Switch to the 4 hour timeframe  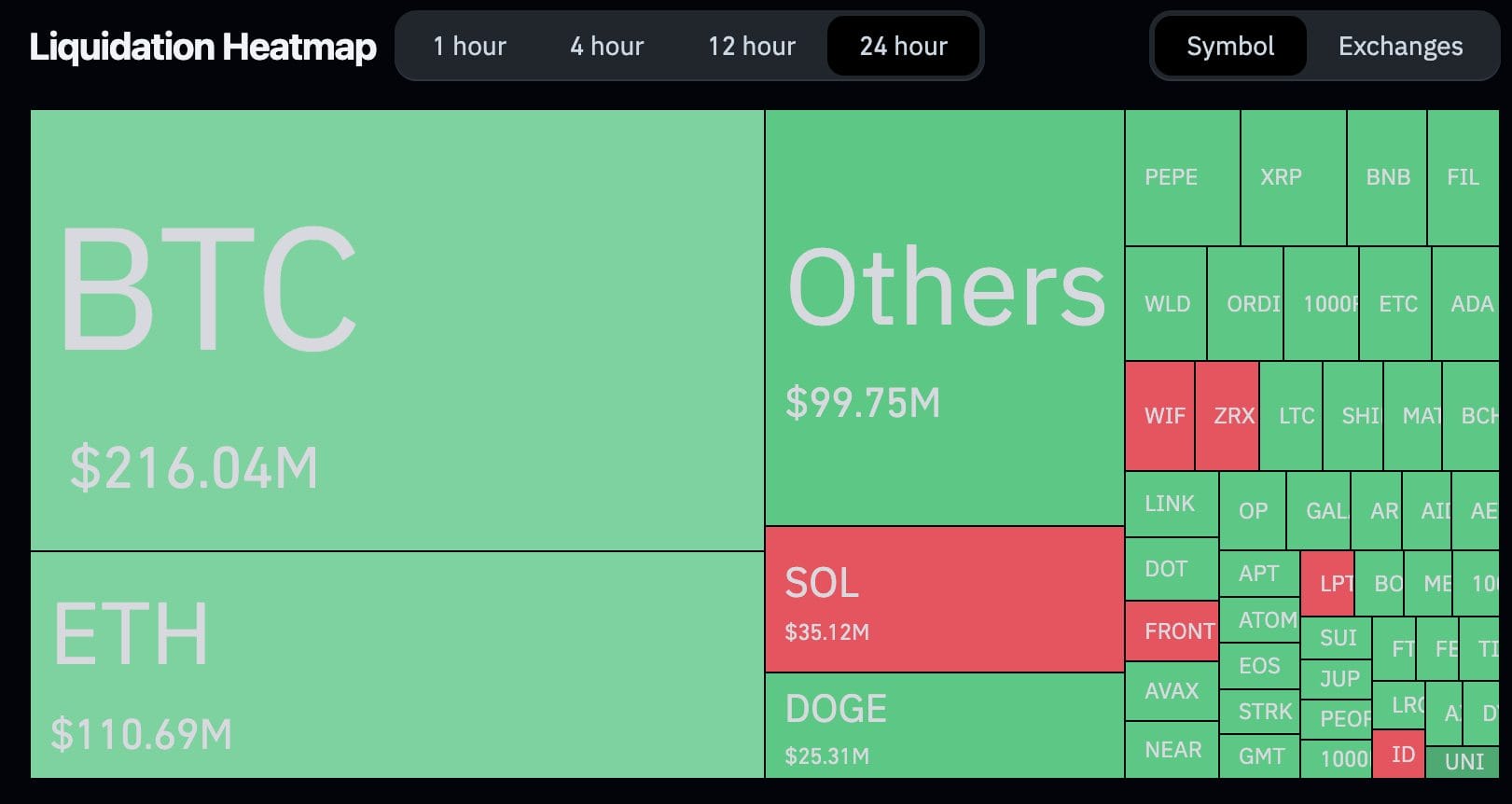(x=605, y=46)
